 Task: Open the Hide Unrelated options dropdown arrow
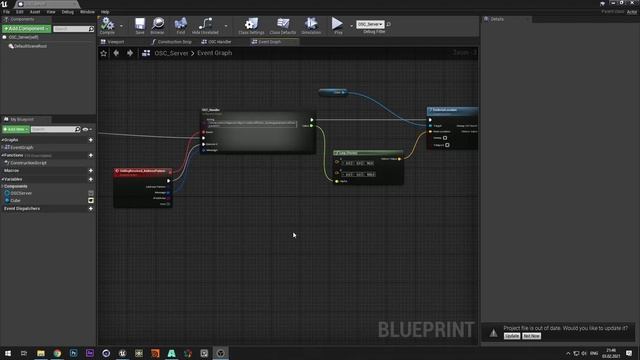pos(226,26)
